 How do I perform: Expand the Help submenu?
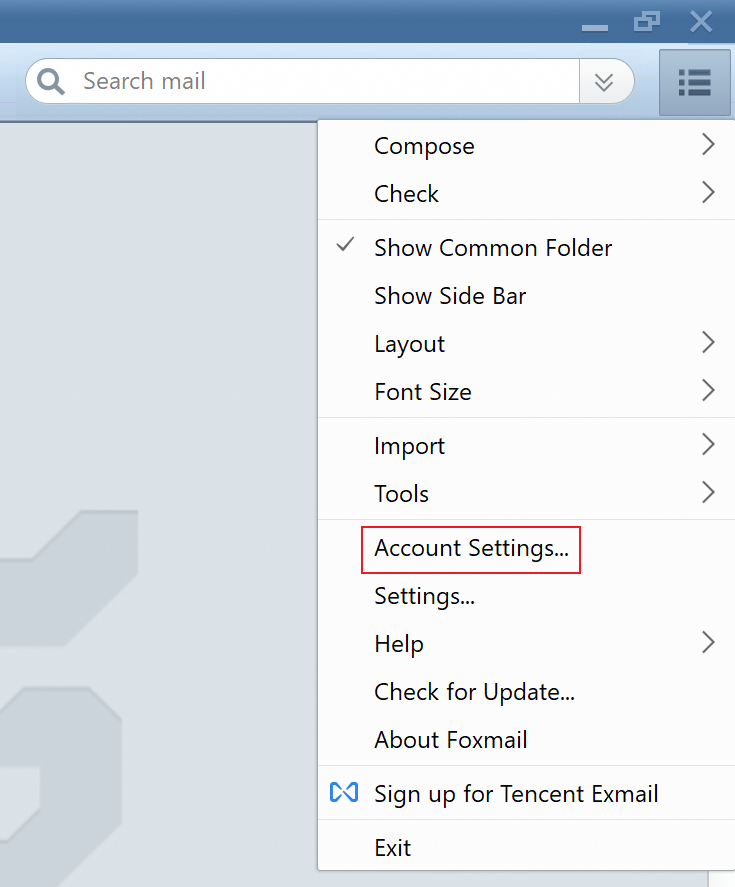coord(399,644)
